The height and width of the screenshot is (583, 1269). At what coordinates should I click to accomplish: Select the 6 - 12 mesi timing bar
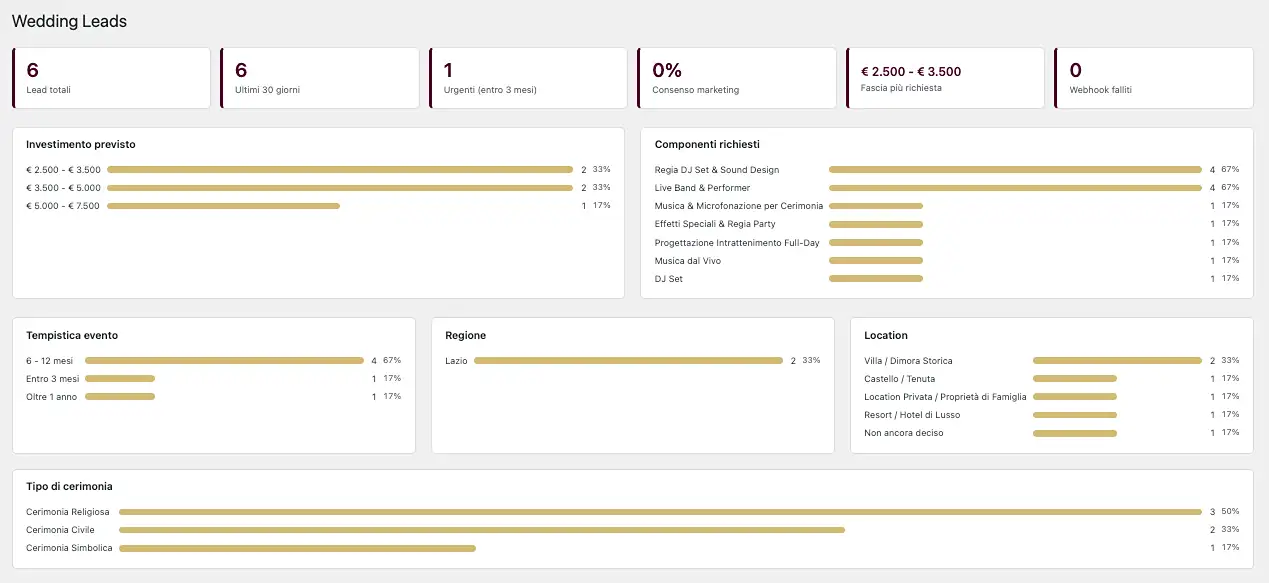224,360
